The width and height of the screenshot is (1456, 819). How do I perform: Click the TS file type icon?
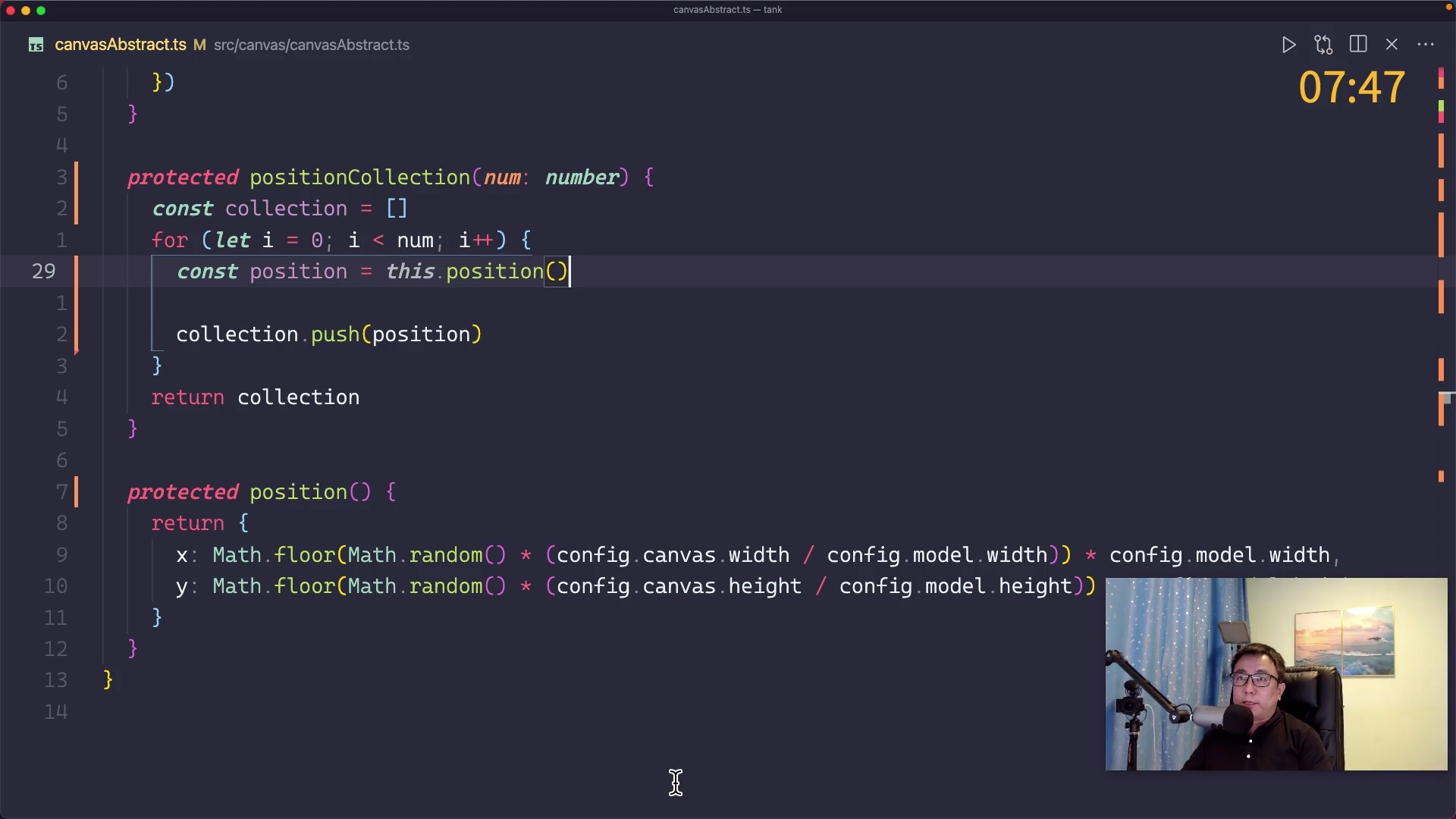click(36, 45)
